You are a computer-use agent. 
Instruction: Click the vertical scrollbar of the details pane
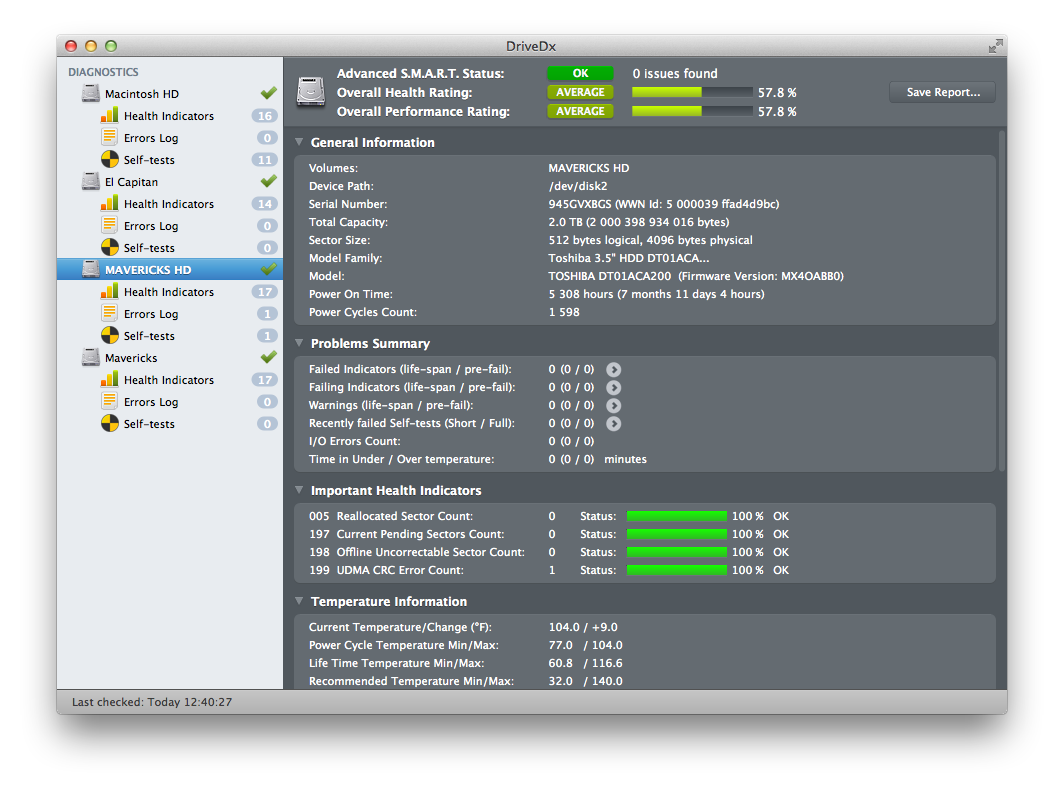pyautogui.click(x=1002, y=302)
